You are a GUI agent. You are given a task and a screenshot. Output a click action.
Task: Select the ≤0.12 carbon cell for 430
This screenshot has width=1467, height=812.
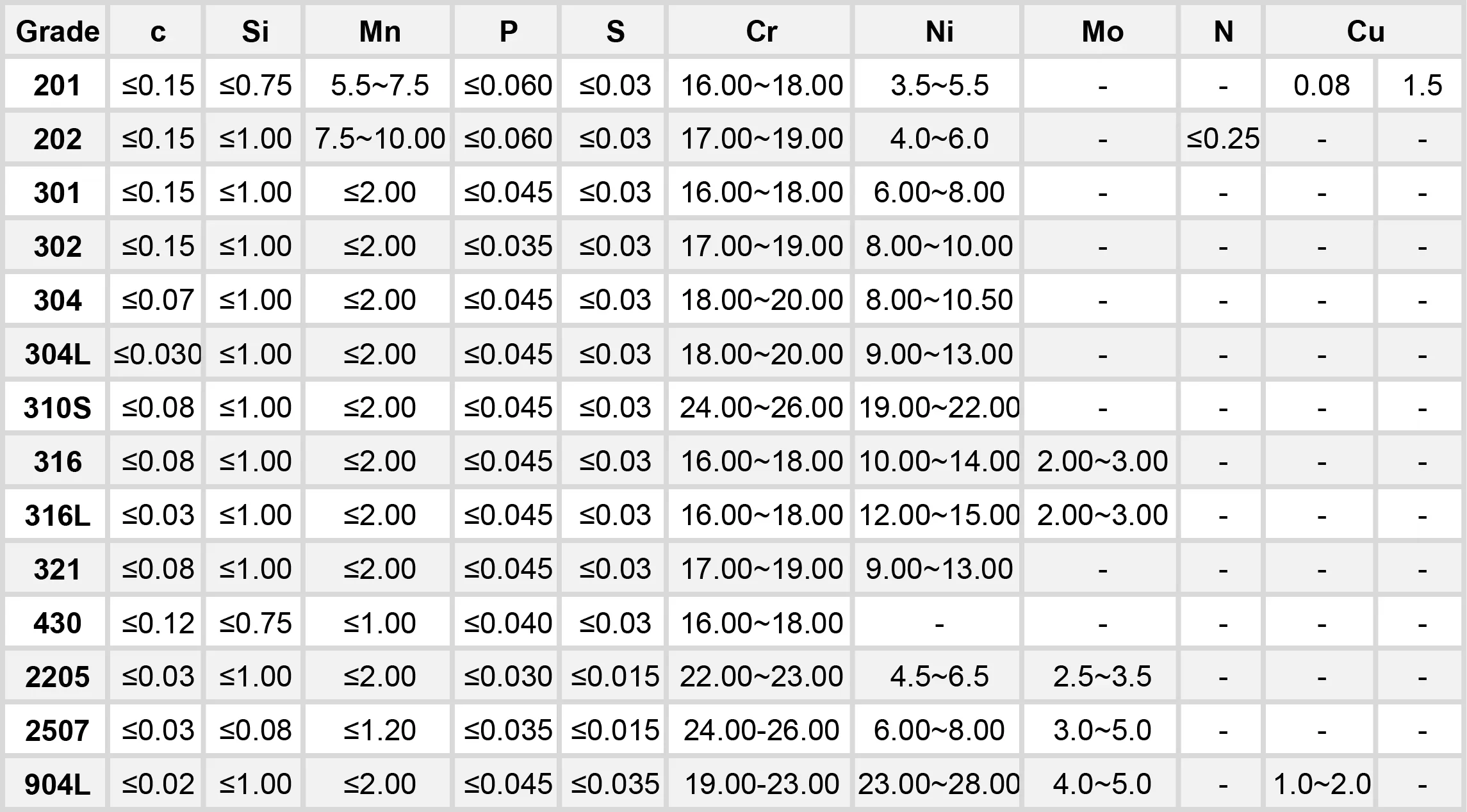(158, 623)
